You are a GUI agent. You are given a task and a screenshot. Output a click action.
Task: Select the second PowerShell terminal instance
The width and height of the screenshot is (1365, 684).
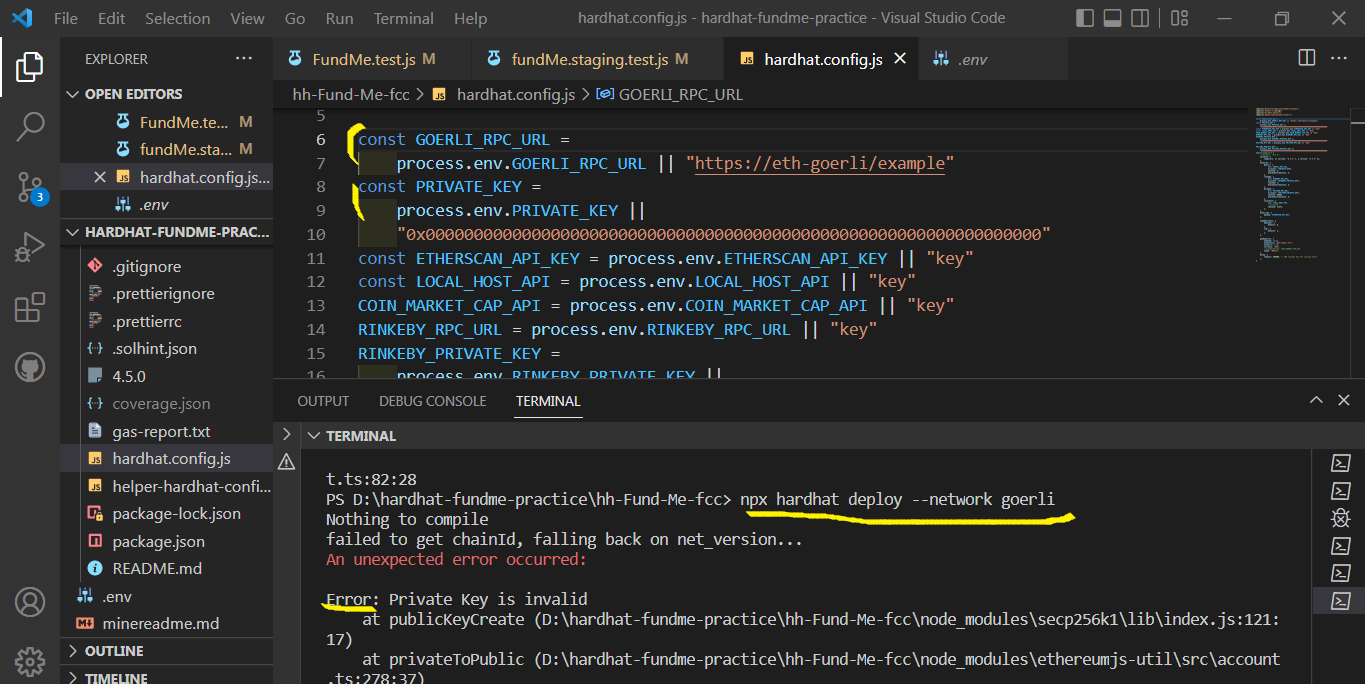pyautogui.click(x=1340, y=490)
